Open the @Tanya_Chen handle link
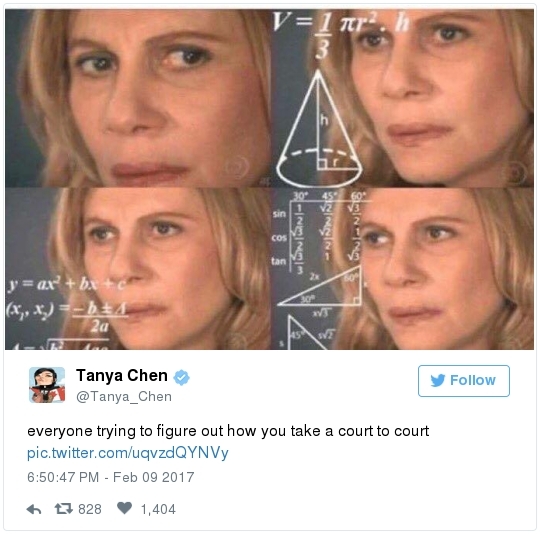The image size is (540, 534). pos(124,397)
